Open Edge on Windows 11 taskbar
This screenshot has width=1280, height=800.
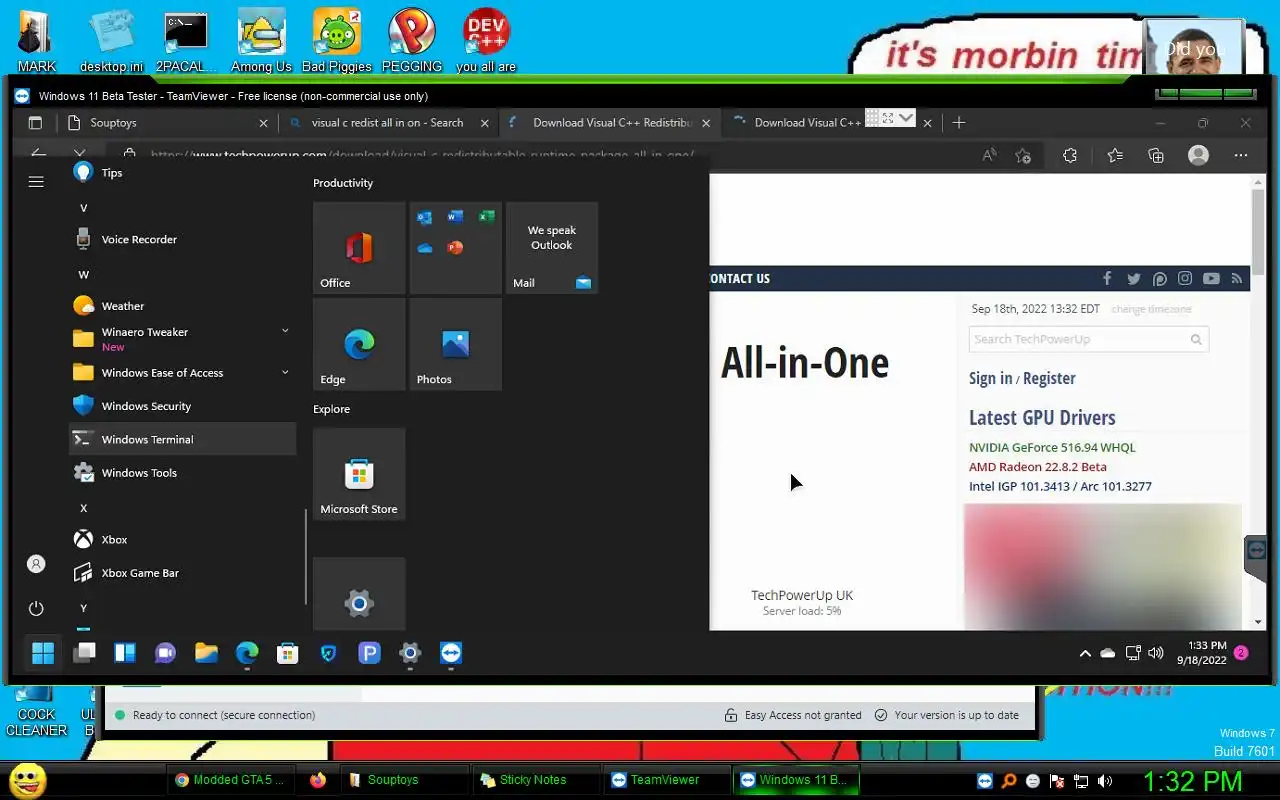pos(247,653)
